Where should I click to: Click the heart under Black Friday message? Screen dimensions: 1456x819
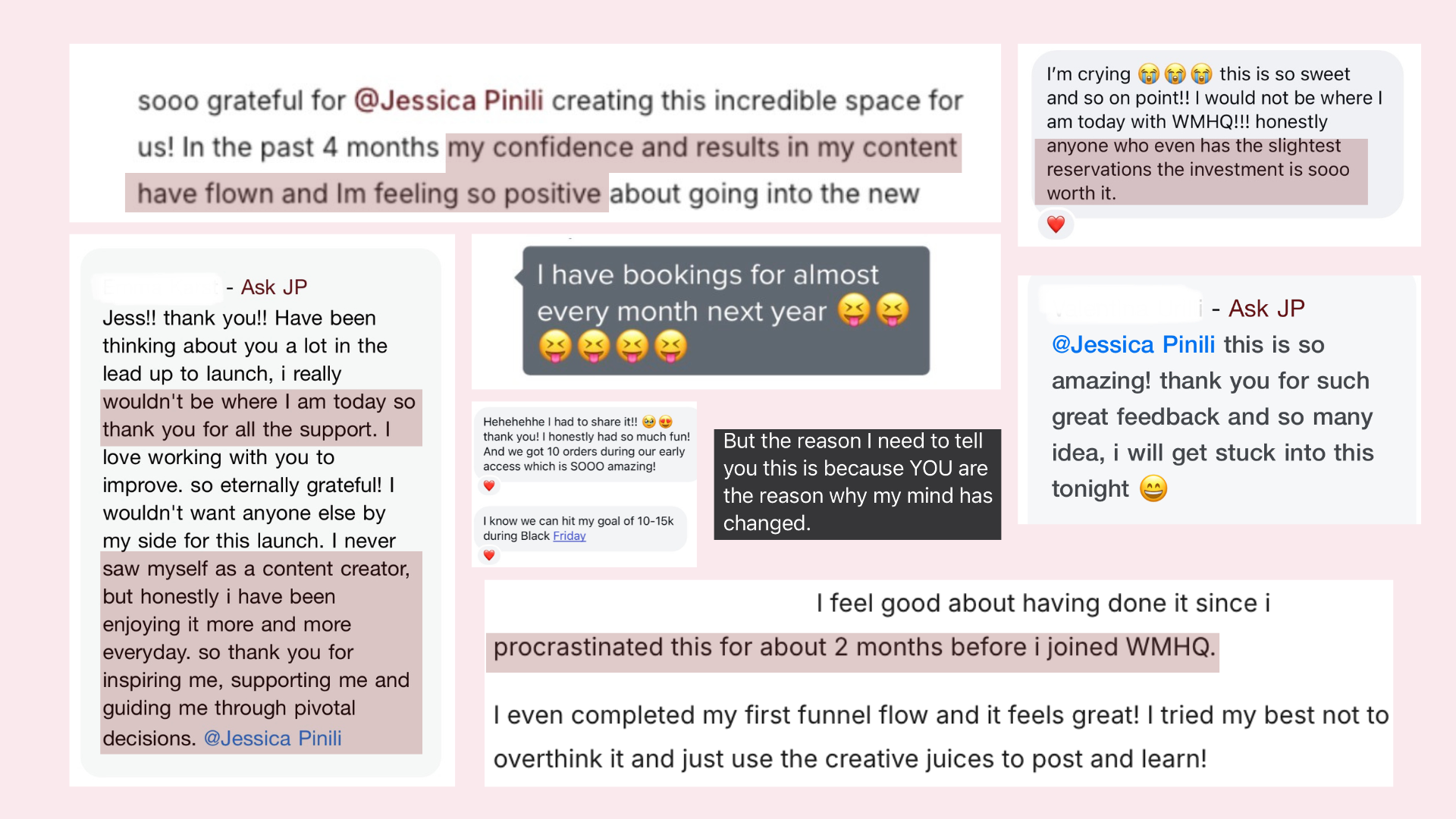(x=489, y=555)
